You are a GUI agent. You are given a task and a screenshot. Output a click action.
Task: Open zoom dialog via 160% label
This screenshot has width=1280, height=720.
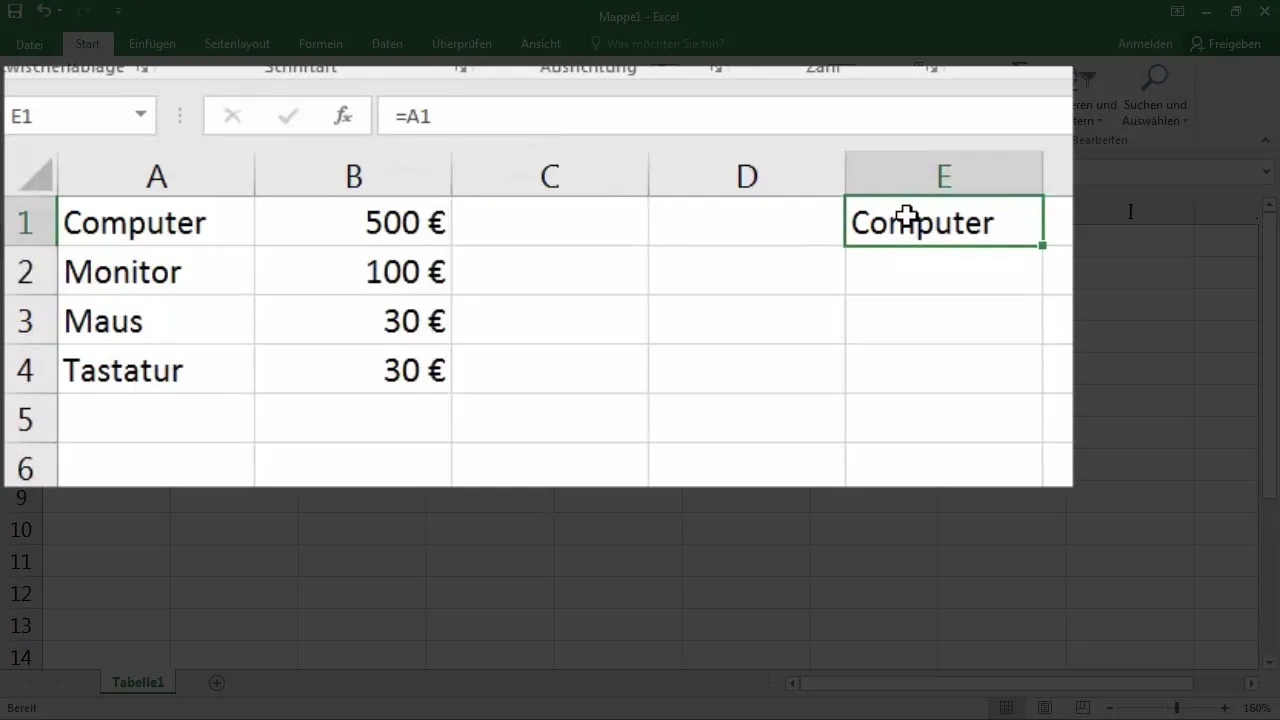1256,708
